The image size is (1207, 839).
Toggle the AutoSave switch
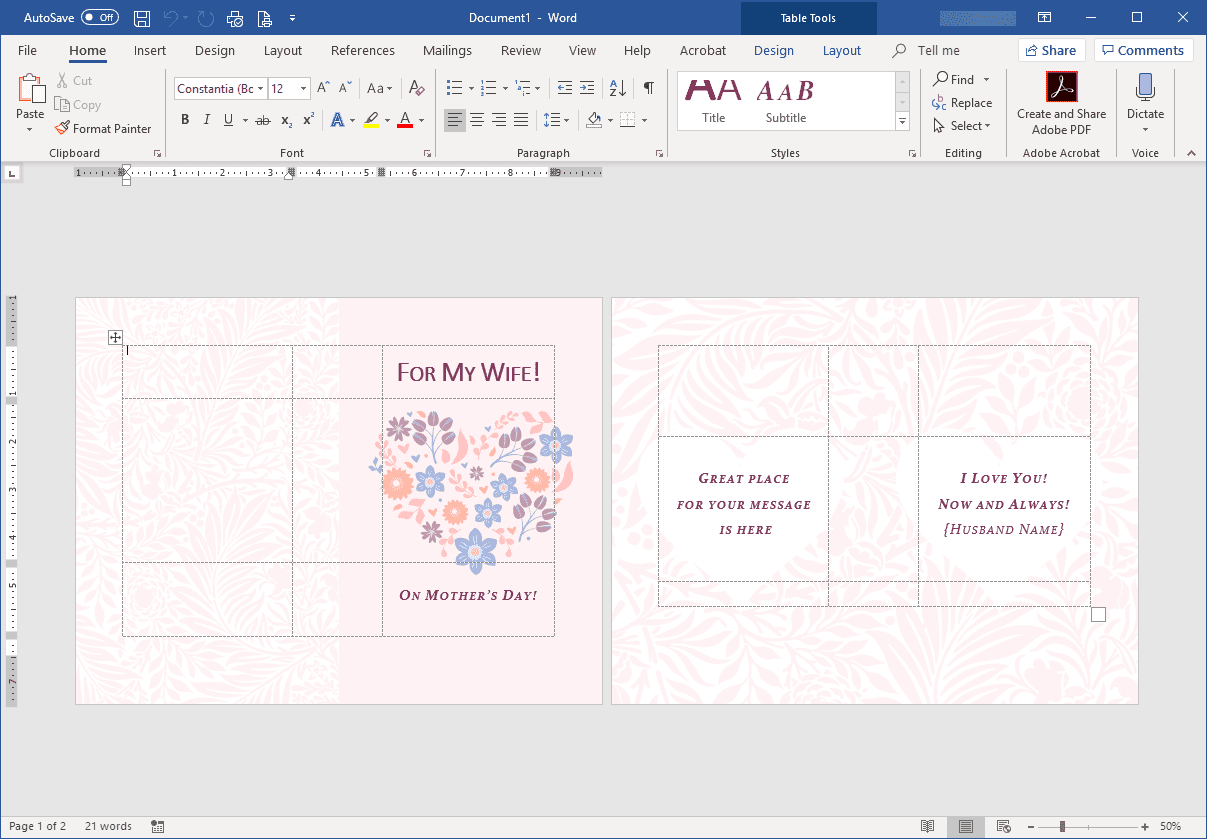click(100, 18)
